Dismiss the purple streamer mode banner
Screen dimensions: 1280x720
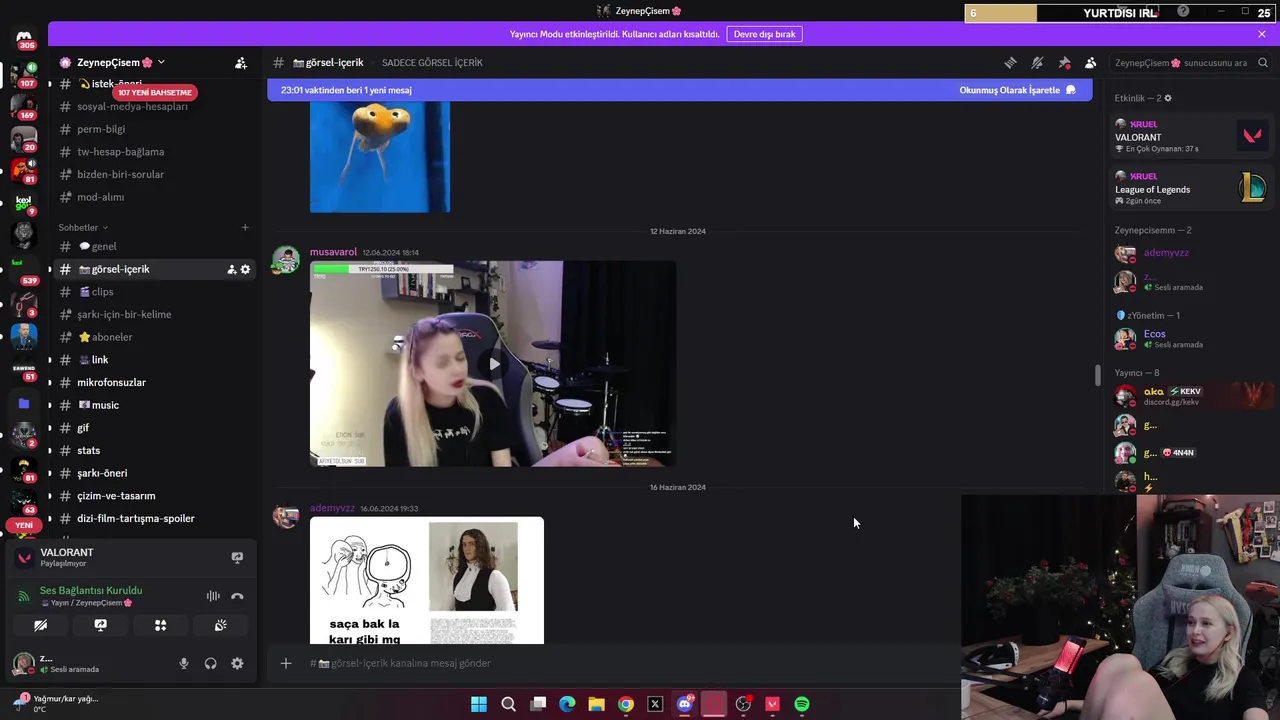pos(1262,34)
